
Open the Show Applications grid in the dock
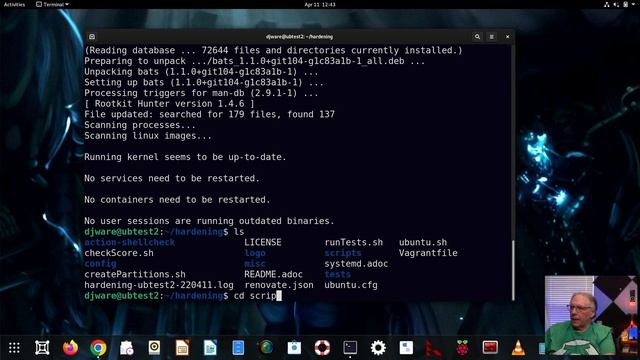[x=14, y=348]
